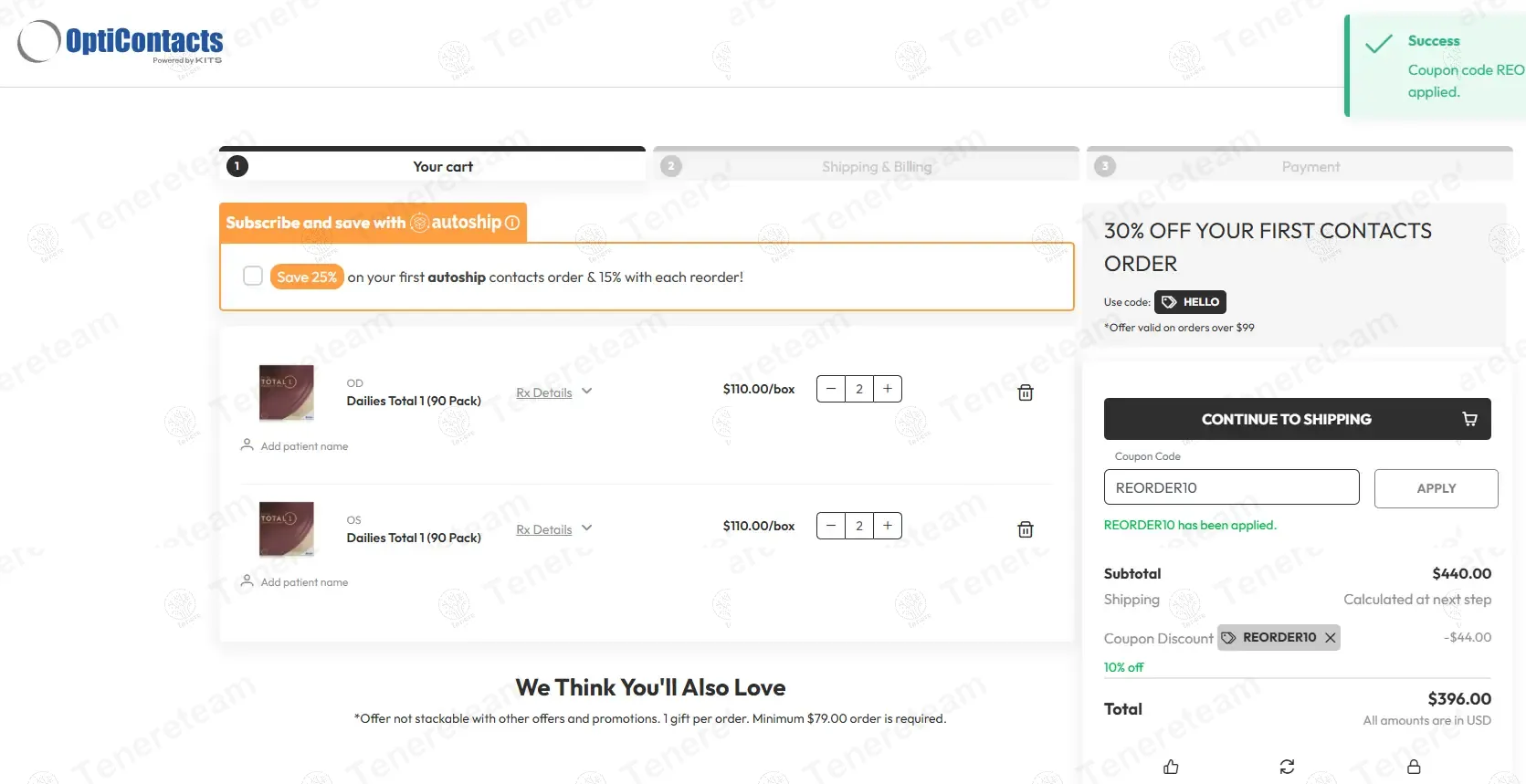Image resolution: width=1526 pixels, height=784 pixels.
Task: Click the Apply coupon button
Action: 1436,488
